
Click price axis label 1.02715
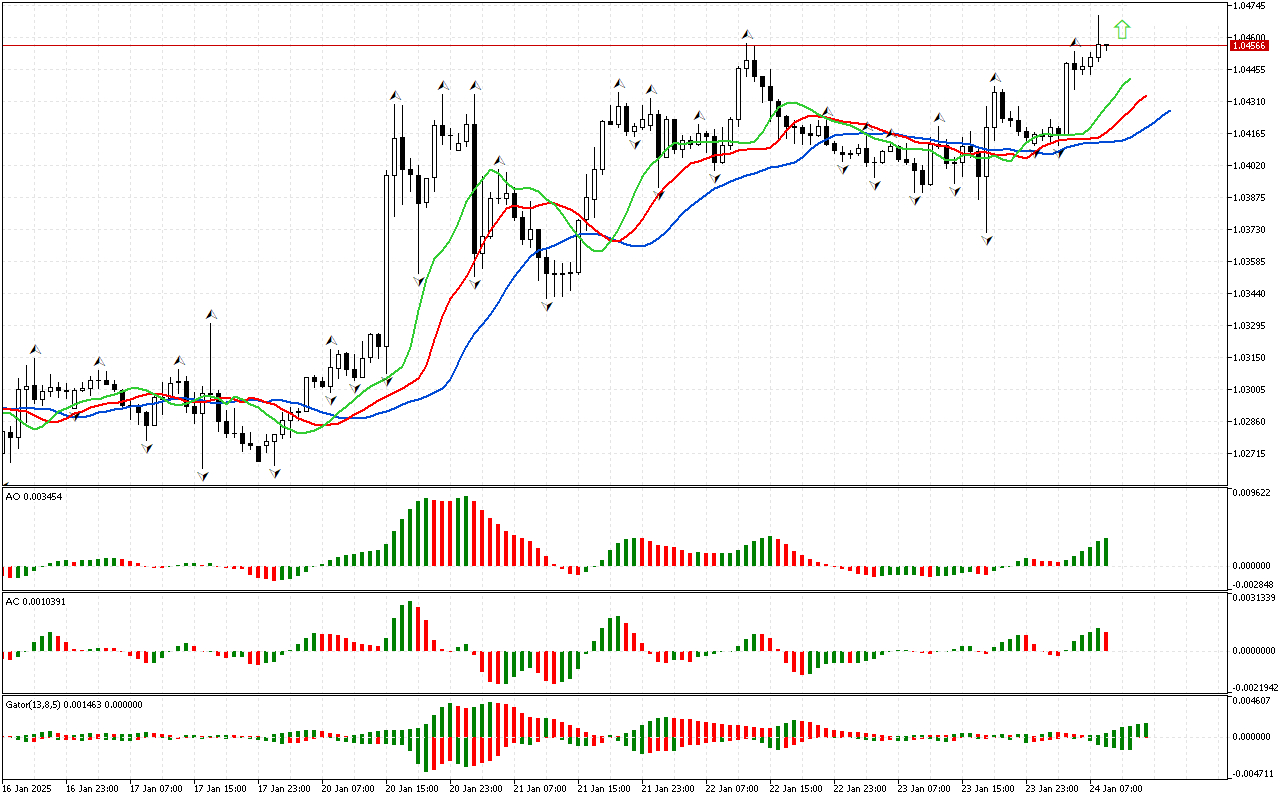(x=1250, y=454)
